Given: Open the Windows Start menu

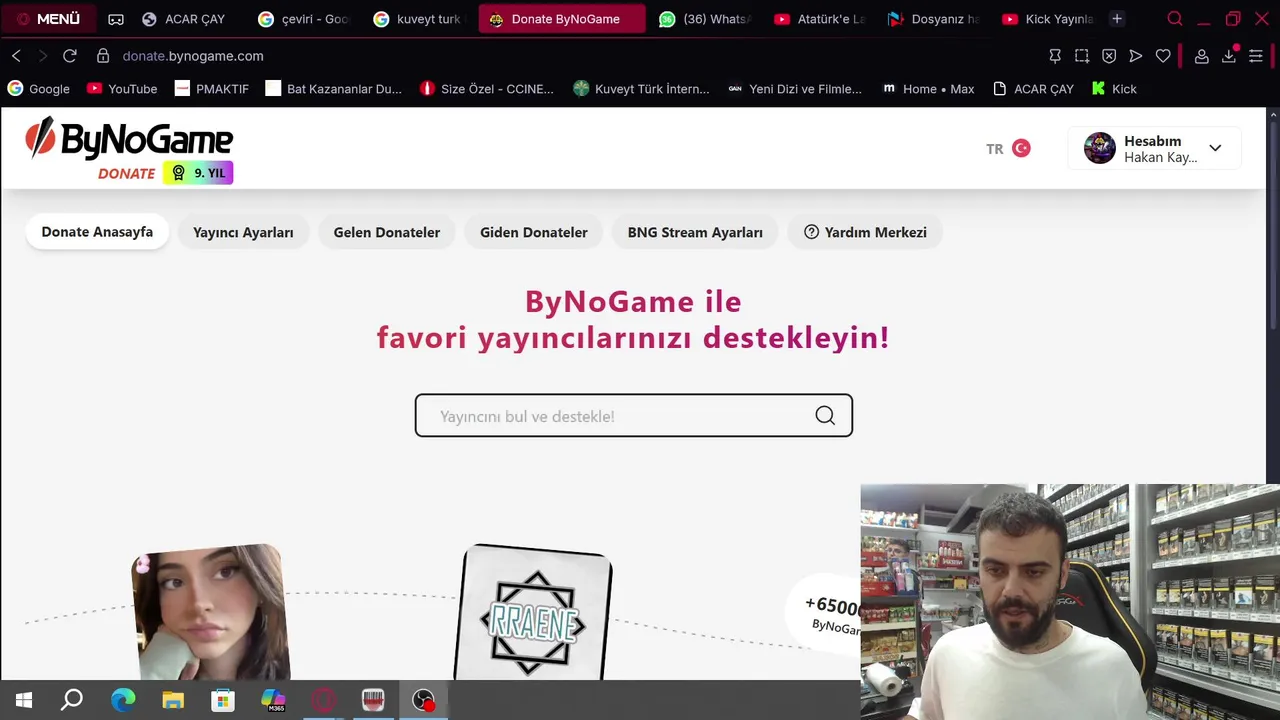Looking at the screenshot, I should tap(24, 700).
